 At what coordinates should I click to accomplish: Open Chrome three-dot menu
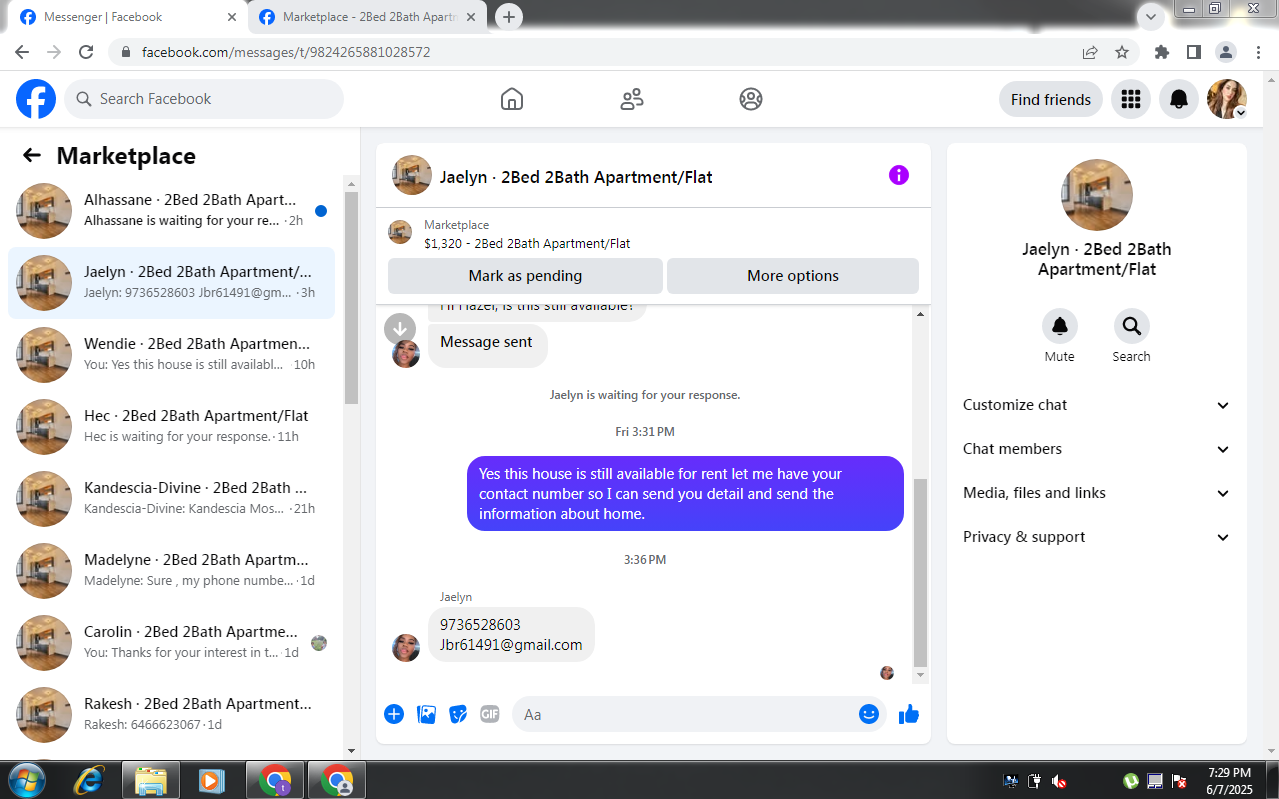1258,52
